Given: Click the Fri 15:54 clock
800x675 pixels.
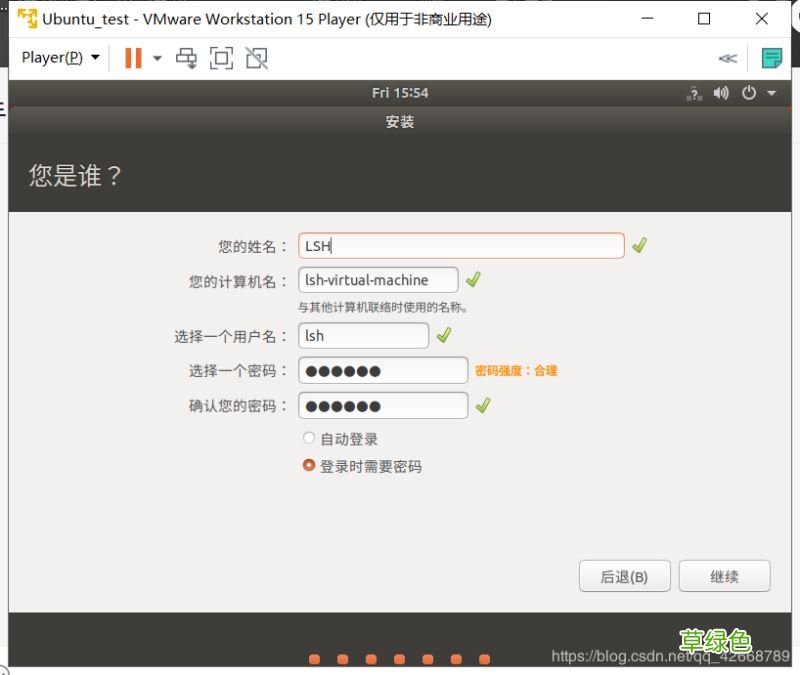Looking at the screenshot, I should (x=400, y=93).
